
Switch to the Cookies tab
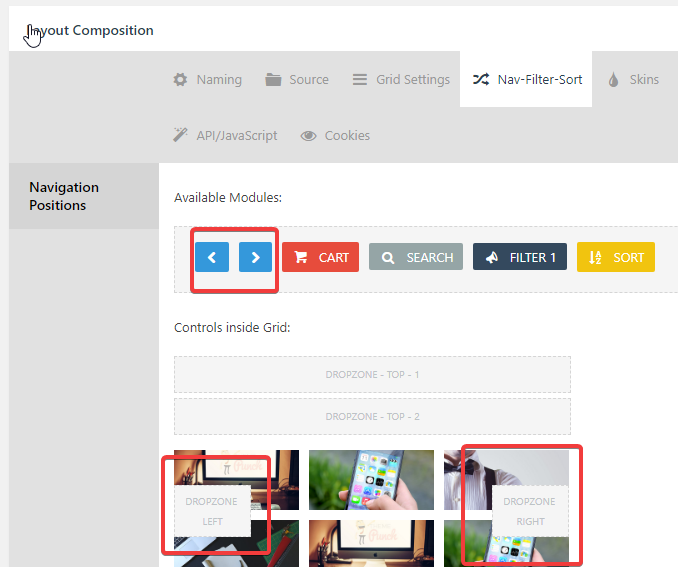coord(336,135)
